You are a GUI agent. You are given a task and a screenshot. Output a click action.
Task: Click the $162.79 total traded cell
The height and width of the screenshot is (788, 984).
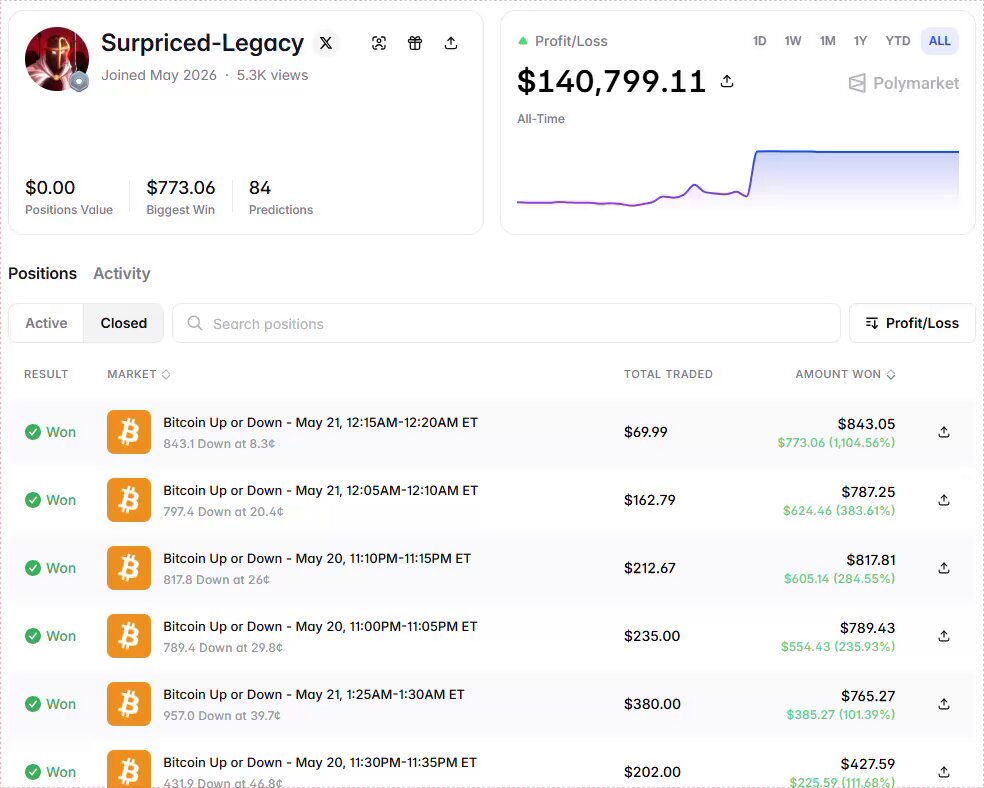coord(650,500)
